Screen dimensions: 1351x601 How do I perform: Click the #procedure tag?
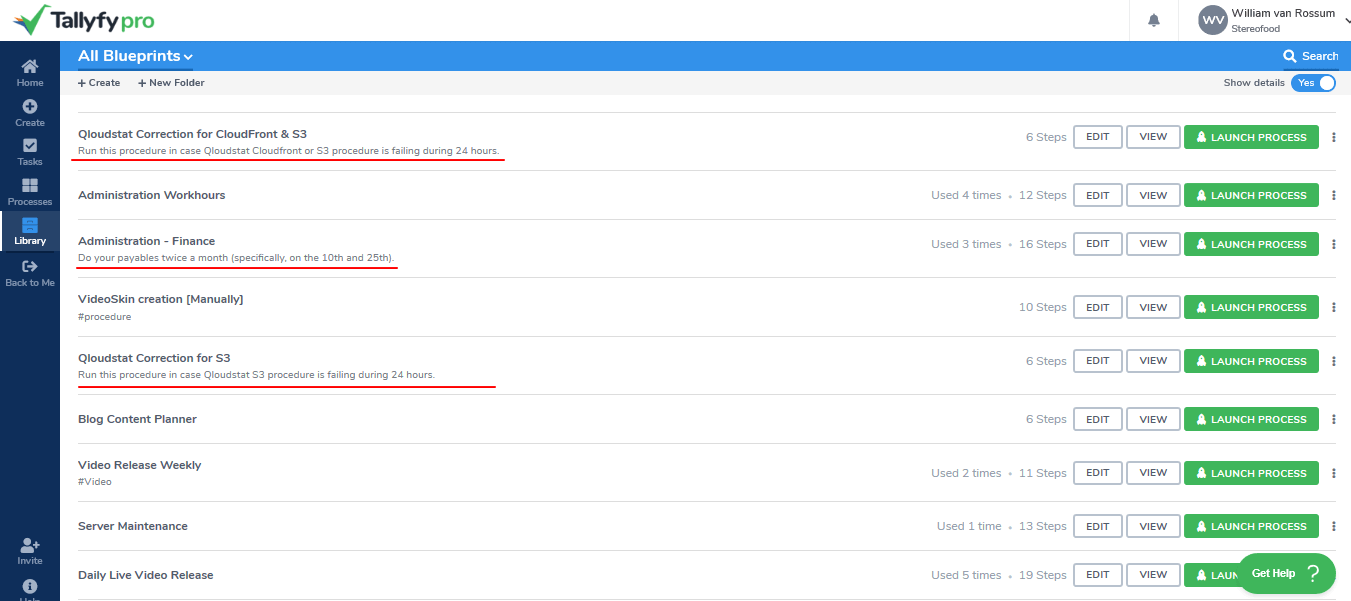pyautogui.click(x=104, y=317)
